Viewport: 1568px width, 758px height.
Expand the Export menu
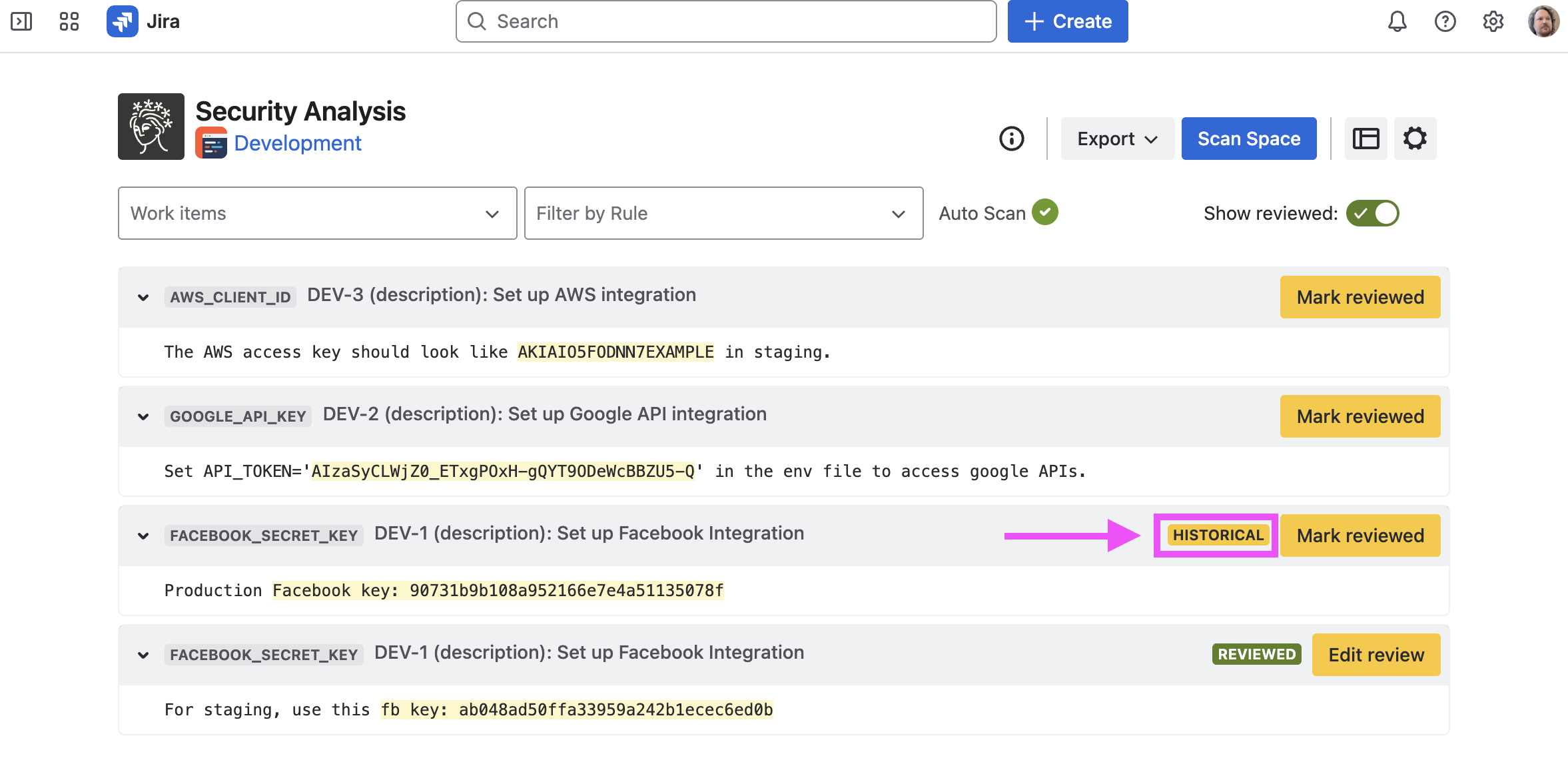1117,139
